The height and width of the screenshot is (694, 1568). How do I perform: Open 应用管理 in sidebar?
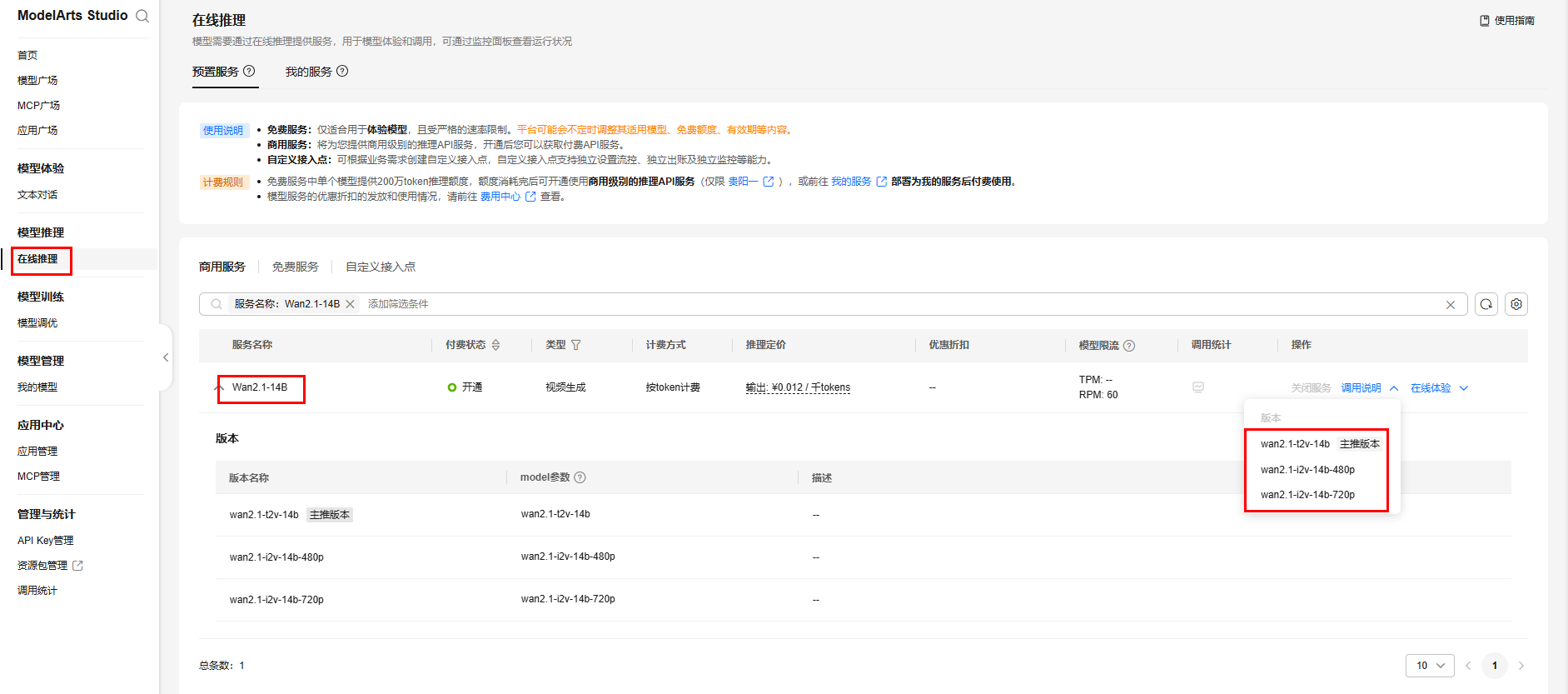click(37, 452)
